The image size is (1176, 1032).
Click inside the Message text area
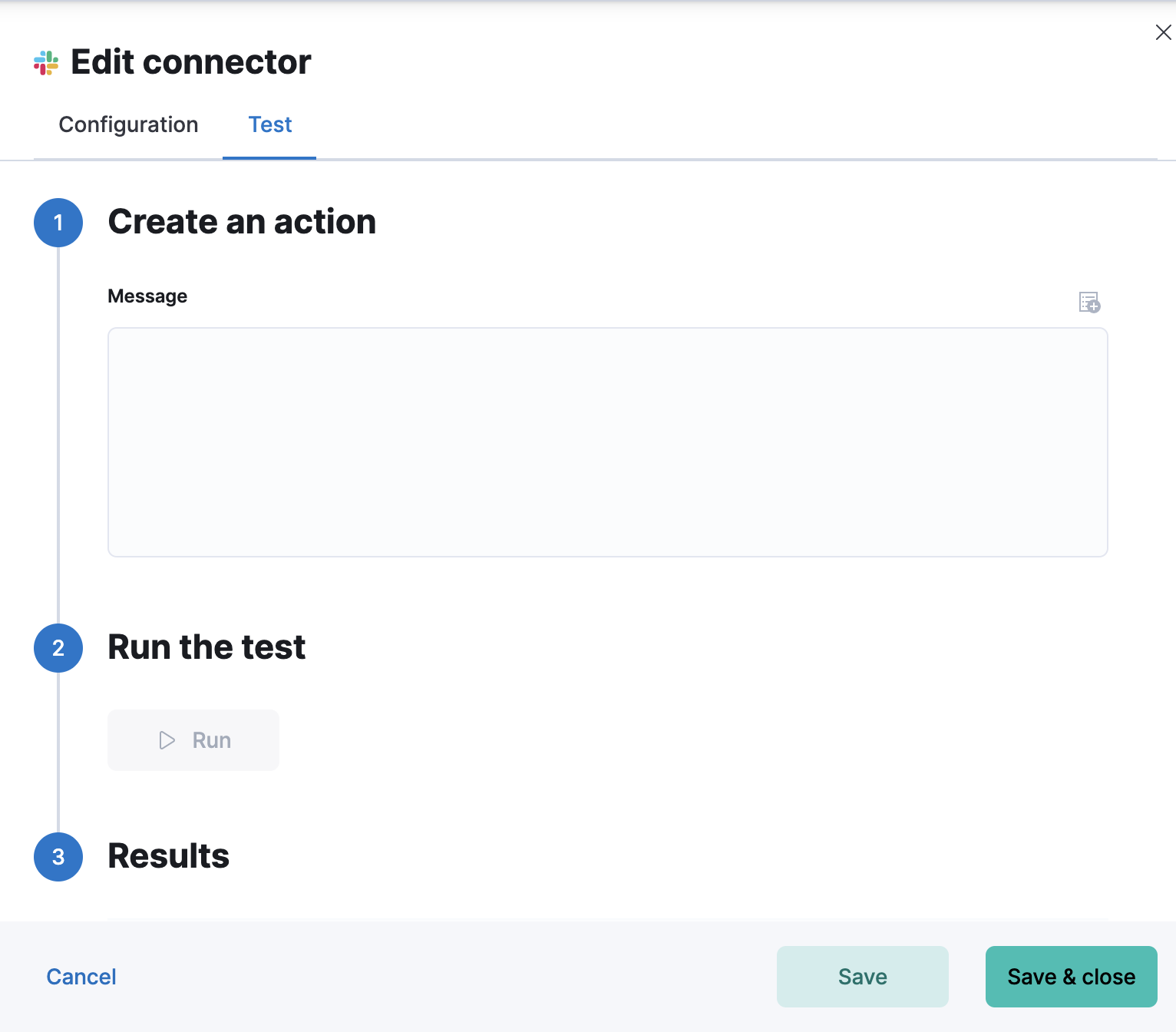coord(606,442)
